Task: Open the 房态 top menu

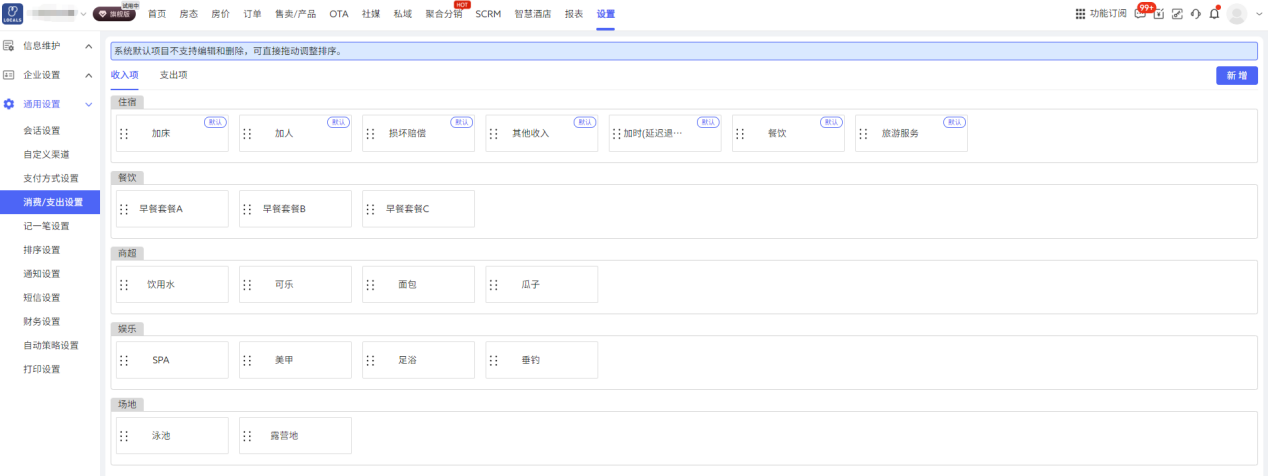Action: click(x=189, y=14)
